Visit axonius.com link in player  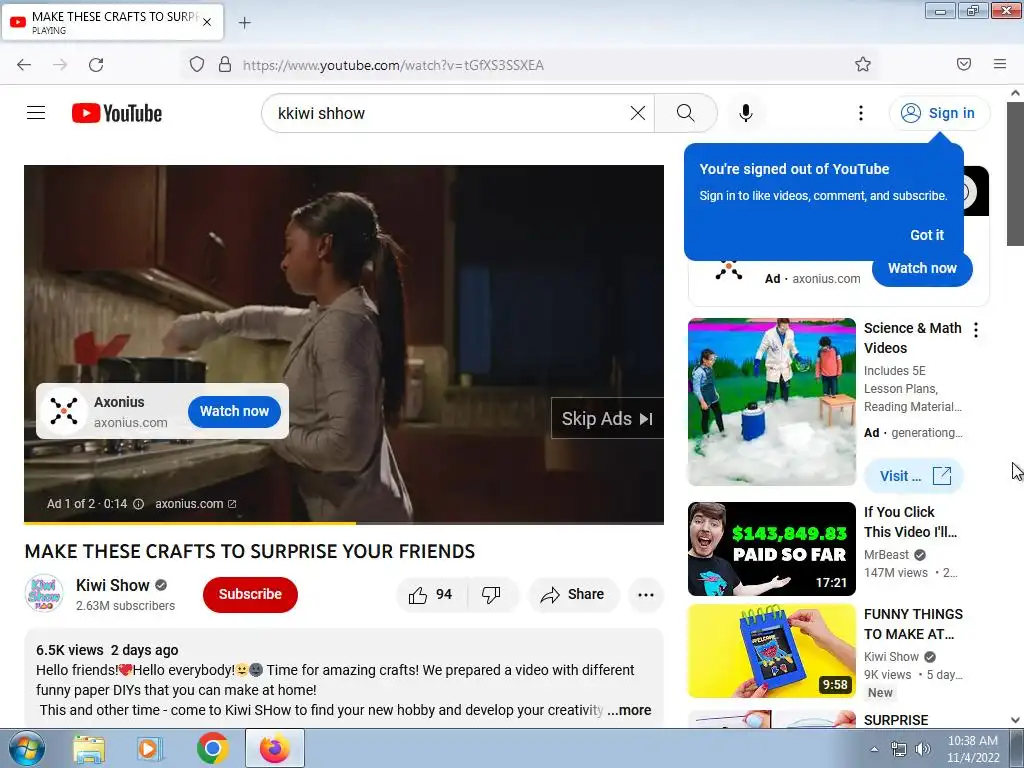coord(195,504)
